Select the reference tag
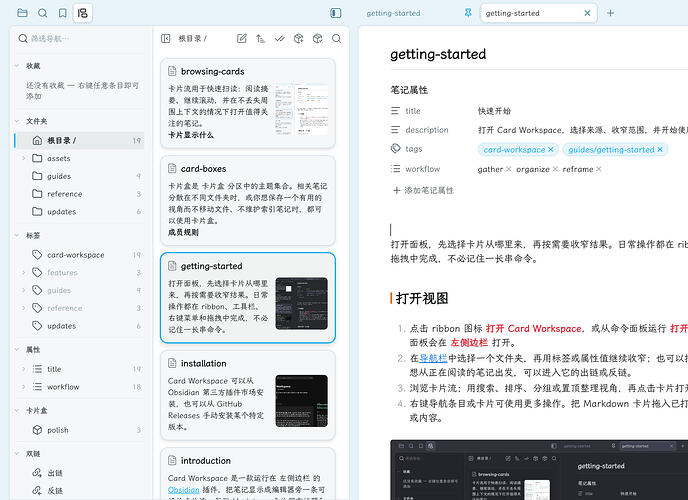688x500 pixels. pos(79,308)
